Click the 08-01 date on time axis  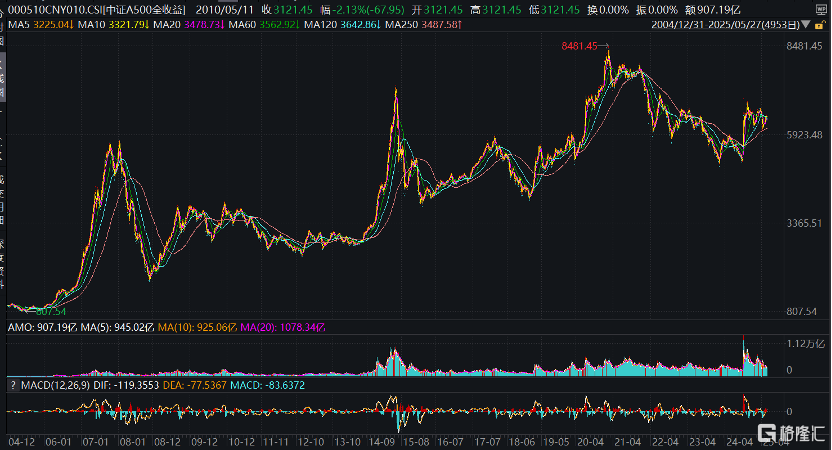click(x=132, y=442)
